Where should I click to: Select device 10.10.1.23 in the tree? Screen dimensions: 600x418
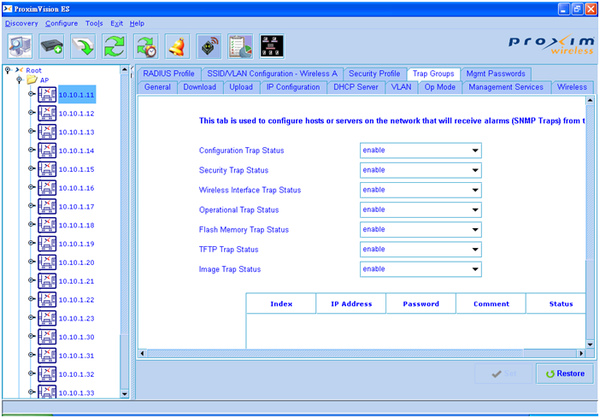point(77,318)
